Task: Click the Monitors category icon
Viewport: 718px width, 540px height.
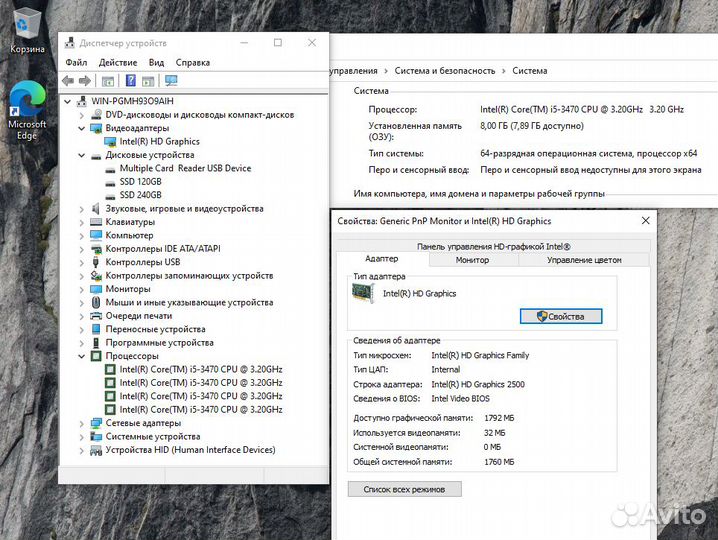Action: pyautogui.click(x=96, y=289)
